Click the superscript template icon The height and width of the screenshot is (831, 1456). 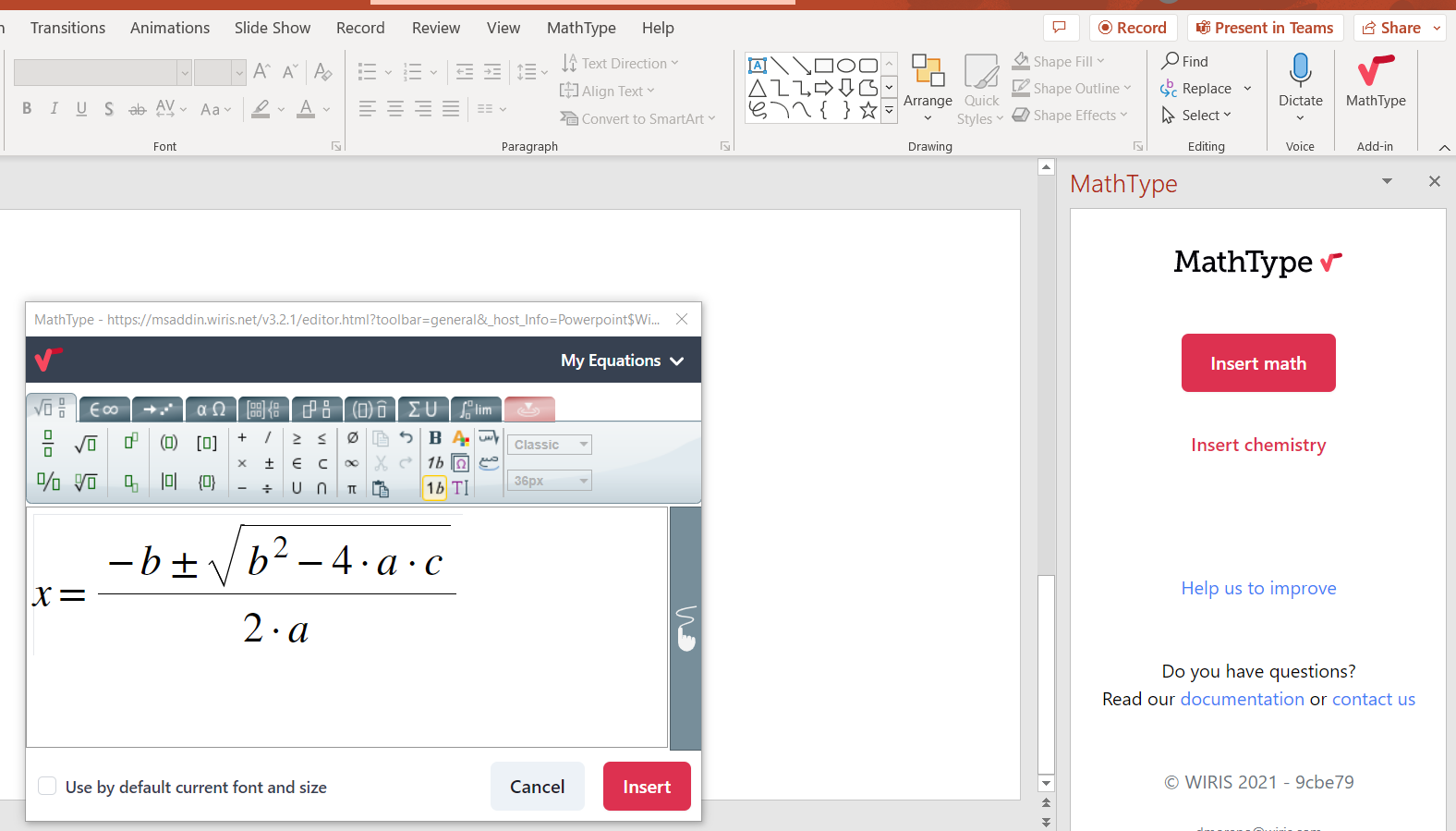tap(131, 441)
